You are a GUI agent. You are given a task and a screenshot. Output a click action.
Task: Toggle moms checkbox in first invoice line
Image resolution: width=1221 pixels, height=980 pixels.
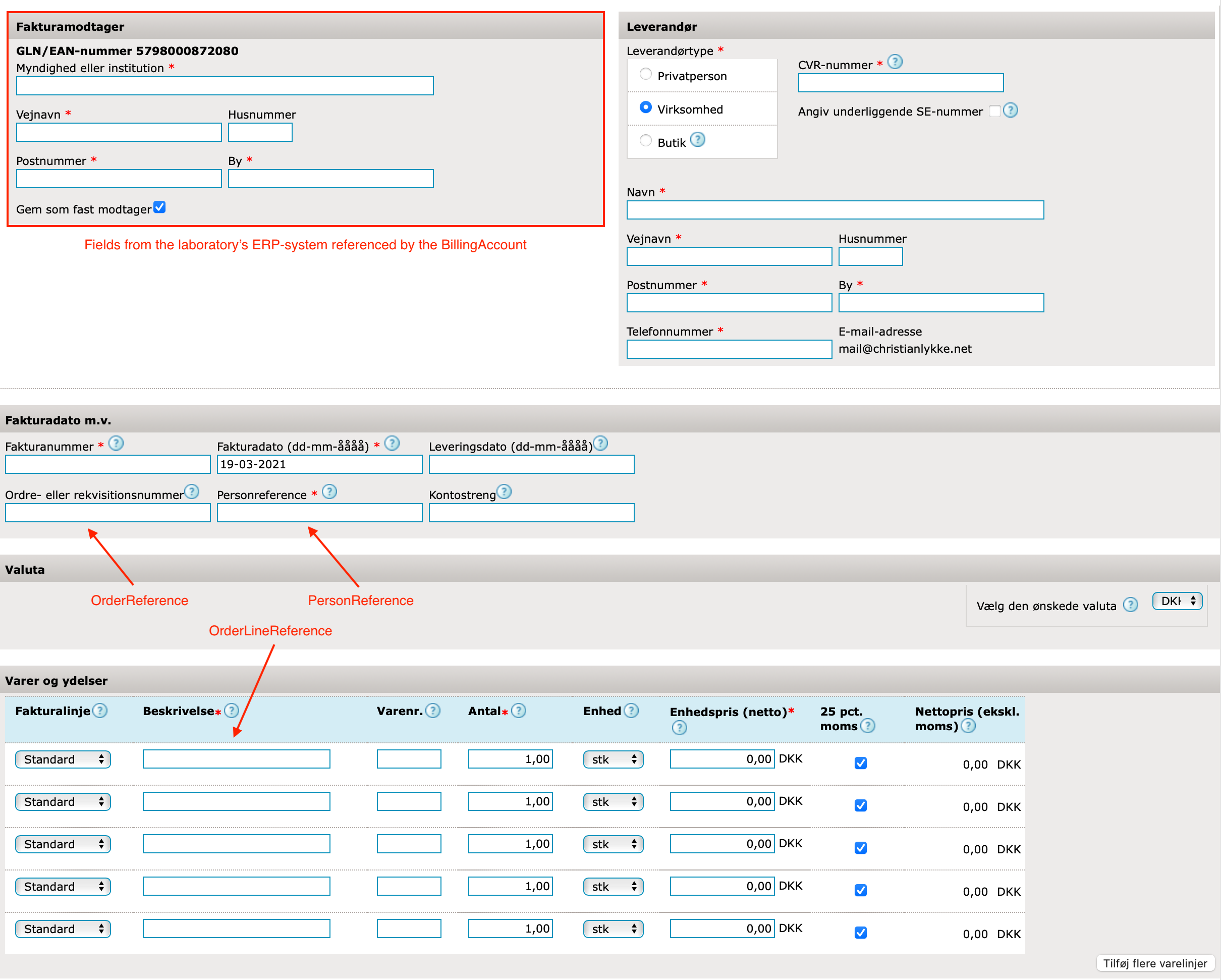[x=861, y=764]
